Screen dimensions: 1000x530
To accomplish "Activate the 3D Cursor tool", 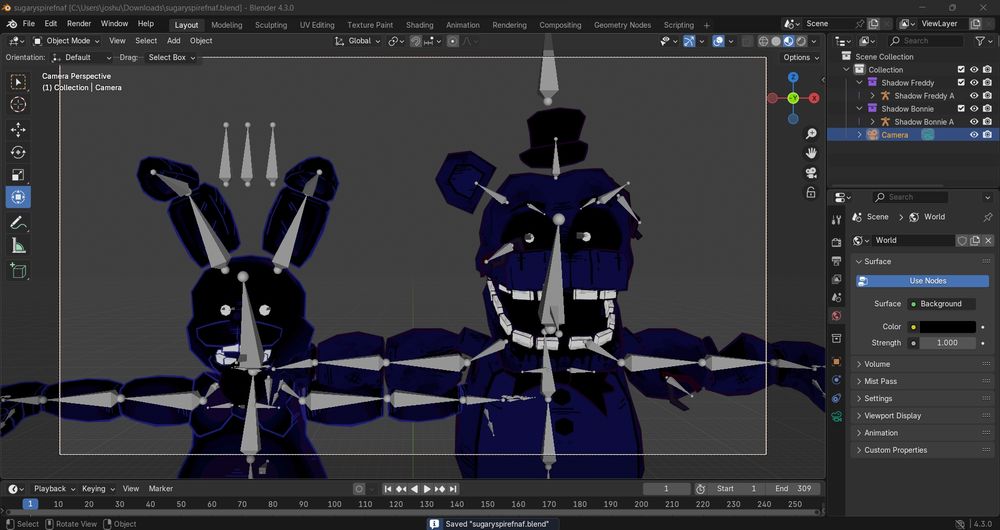I will tap(18, 104).
